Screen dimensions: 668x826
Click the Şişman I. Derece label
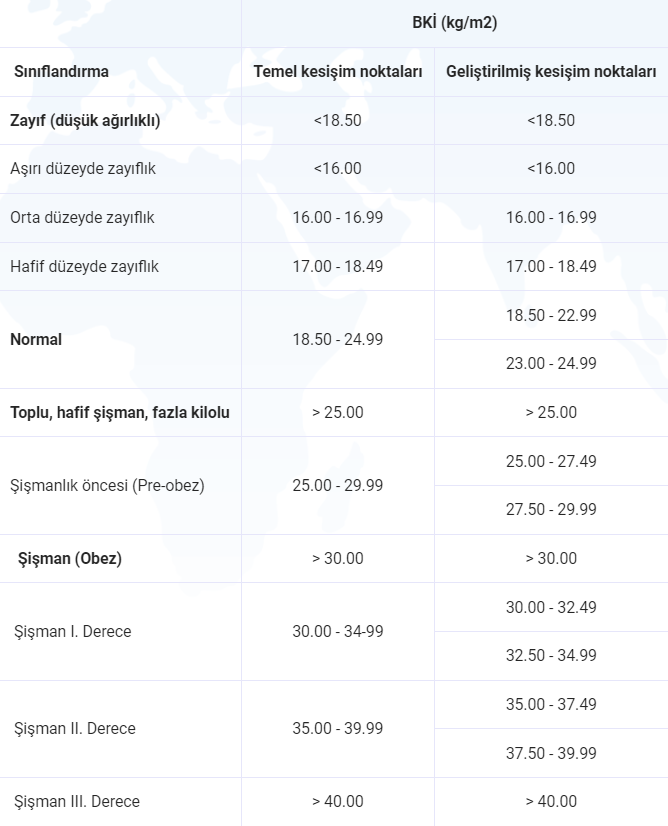coord(73,631)
